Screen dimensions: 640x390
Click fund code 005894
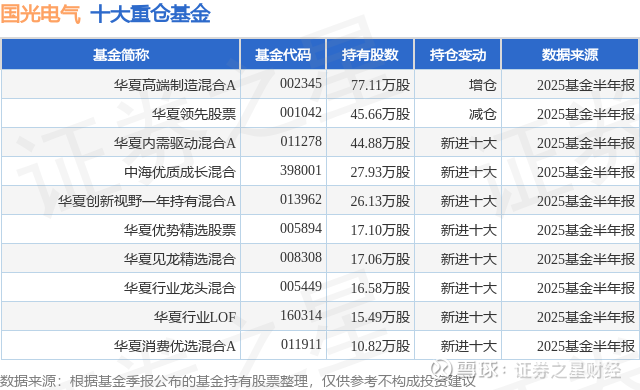(x=301, y=228)
